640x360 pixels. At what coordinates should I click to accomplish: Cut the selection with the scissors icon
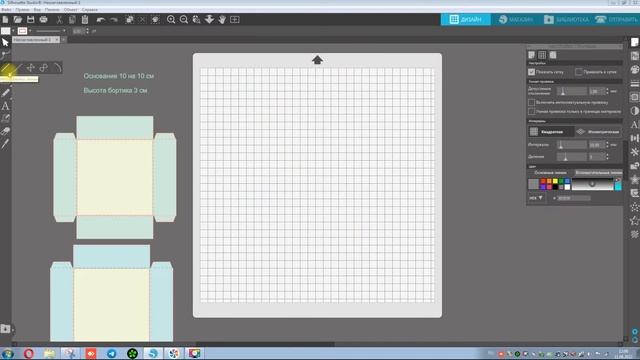[59, 19]
